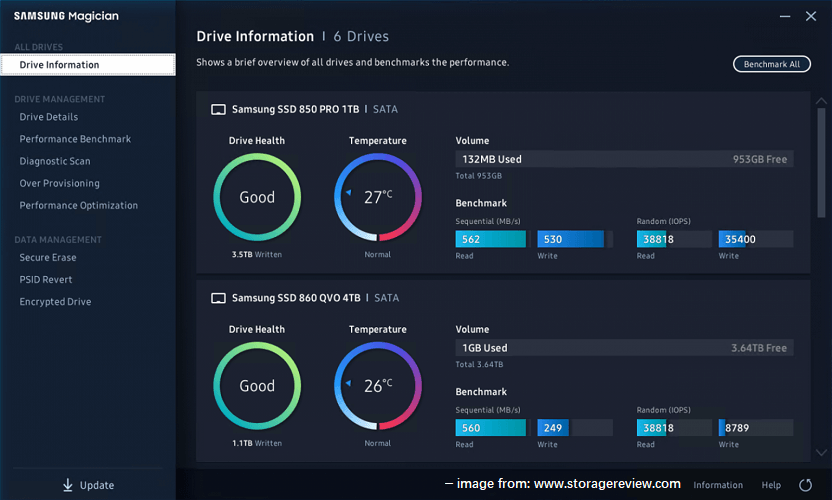
Task: Click the 860 QVO Drive Health Good gauge
Action: (x=257, y=386)
